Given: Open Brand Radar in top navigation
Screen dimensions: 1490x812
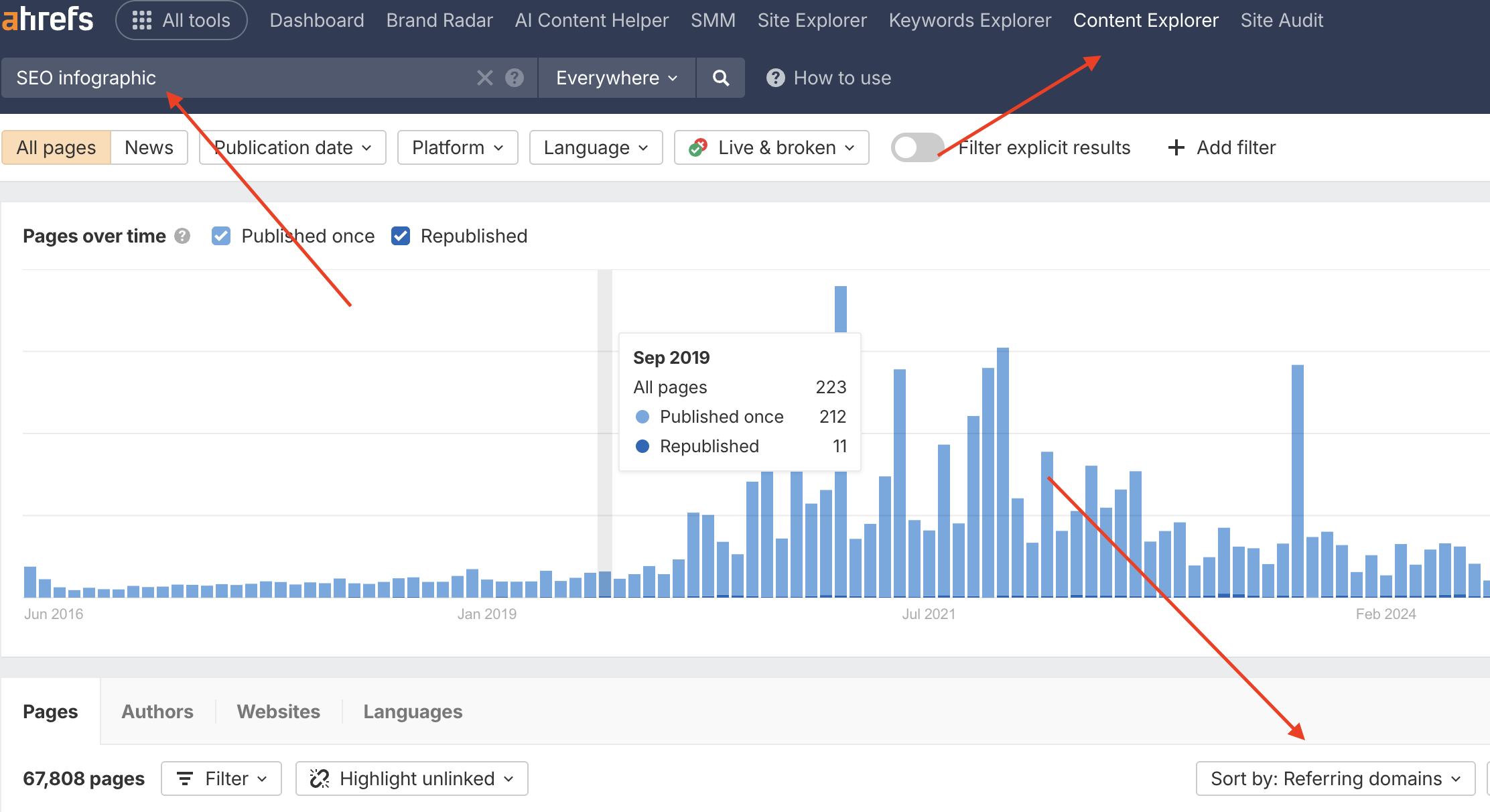Looking at the screenshot, I should click(x=439, y=20).
